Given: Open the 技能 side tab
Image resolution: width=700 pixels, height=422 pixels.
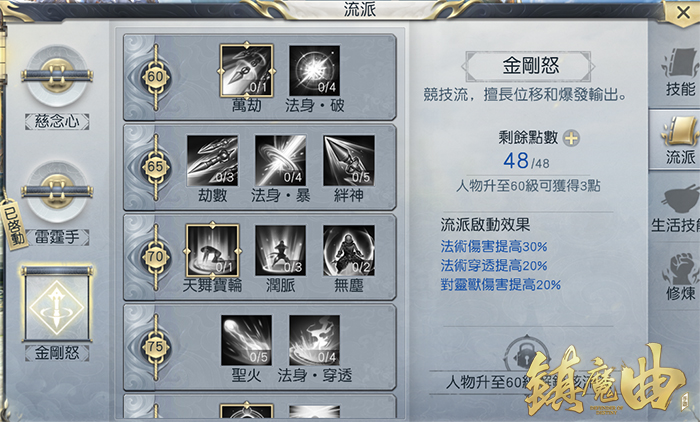Looking at the screenshot, I should pyautogui.click(x=680, y=72).
